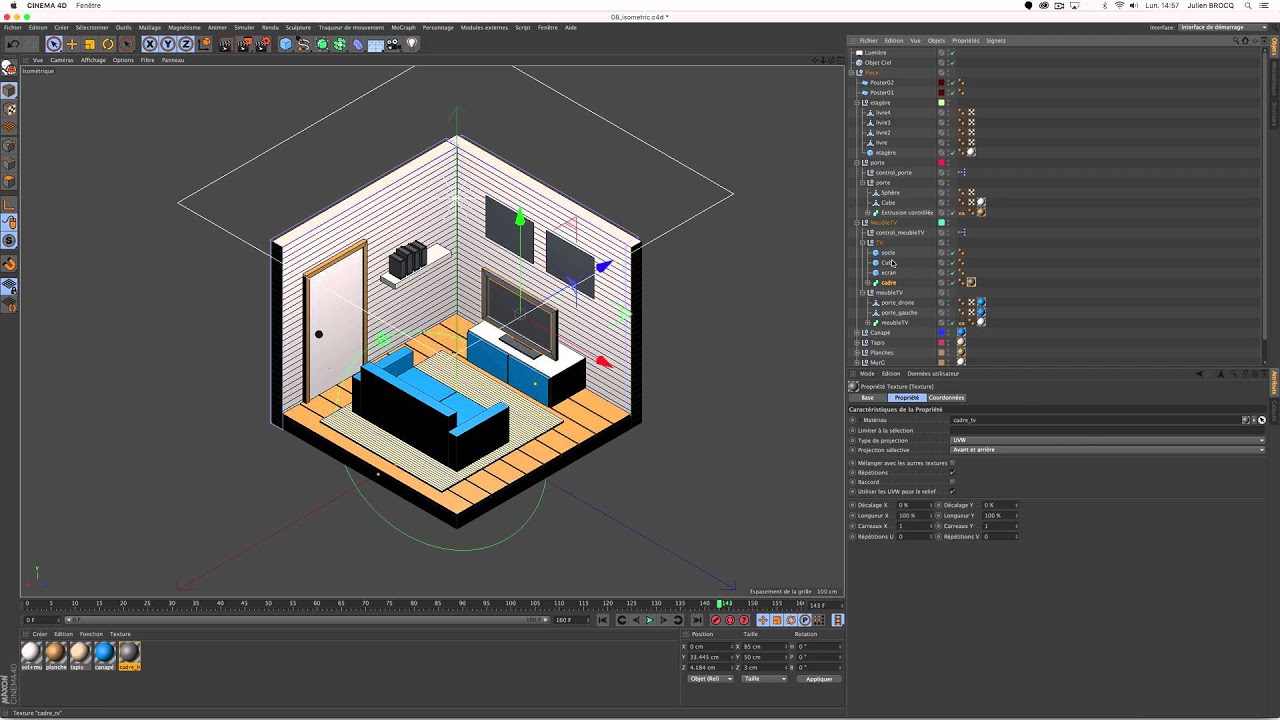1280x720 pixels.
Task: Open the Type de projection dropdown
Action: coord(1107,440)
